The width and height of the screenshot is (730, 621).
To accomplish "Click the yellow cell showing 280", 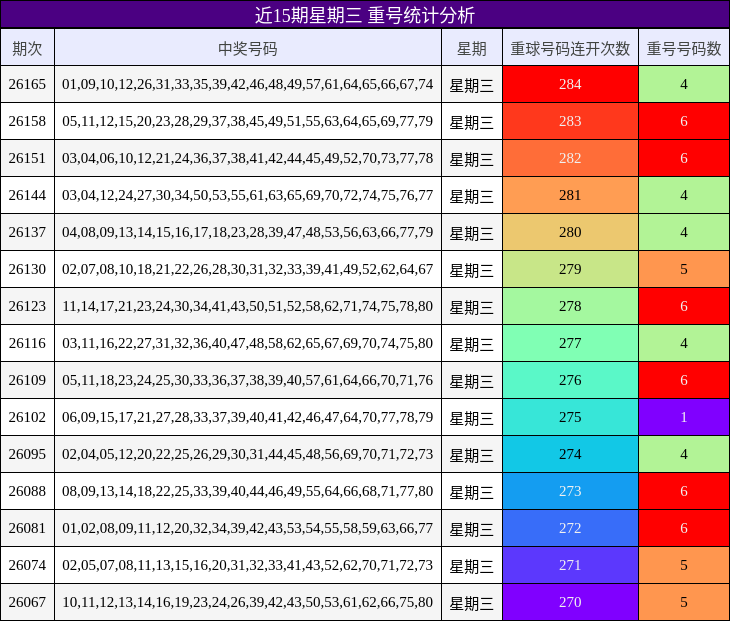I will pyautogui.click(x=570, y=232).
